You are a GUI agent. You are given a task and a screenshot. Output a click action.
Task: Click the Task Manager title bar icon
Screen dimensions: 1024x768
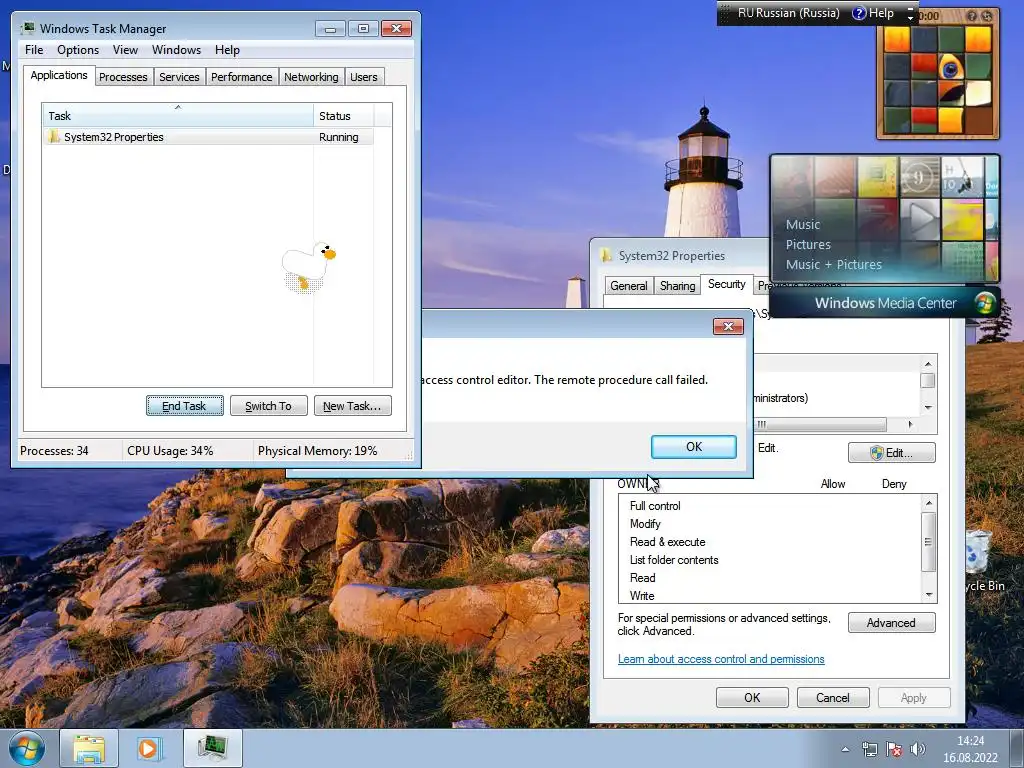point(27,28)
